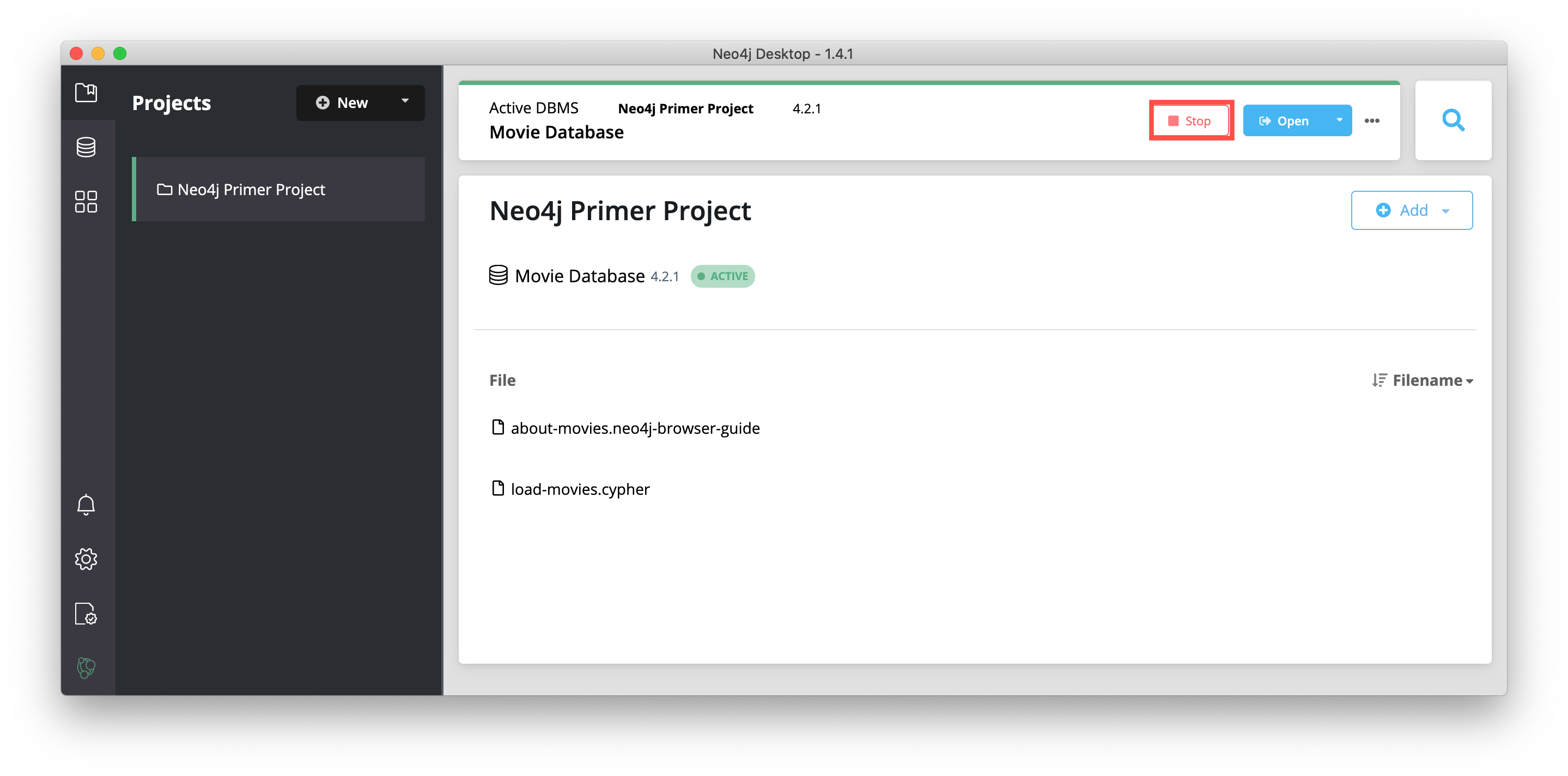Viewport: 1568px width, 776px height.
Task: Click the projects folder icon in sidebar top
Action: coord(86,90)
